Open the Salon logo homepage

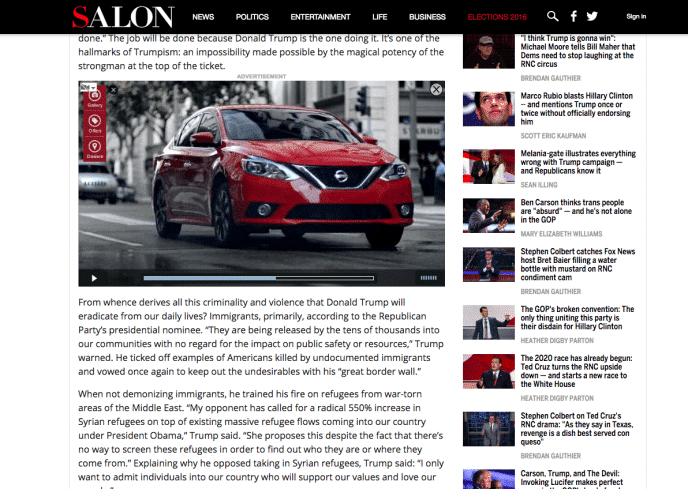point(123,17)
